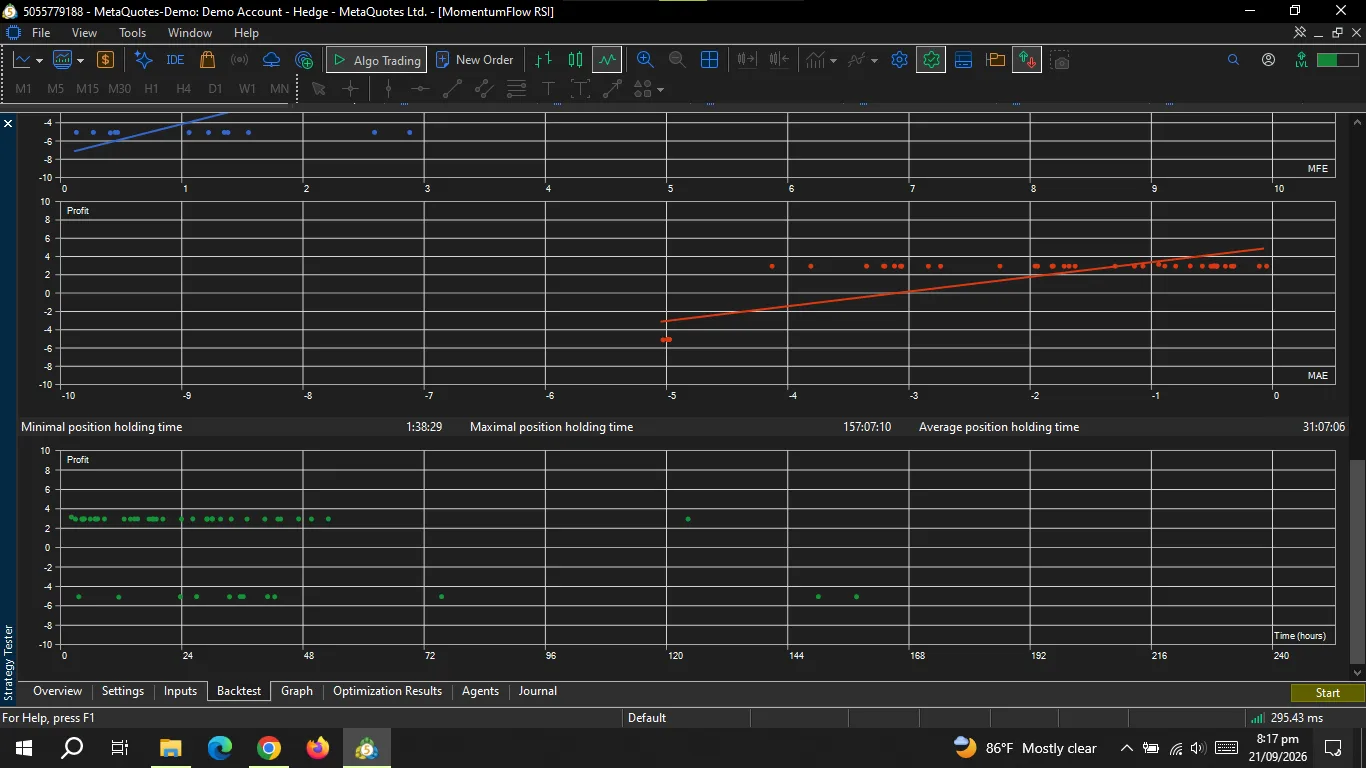Expand the chart type dropdown arrow

coord(39,61)
